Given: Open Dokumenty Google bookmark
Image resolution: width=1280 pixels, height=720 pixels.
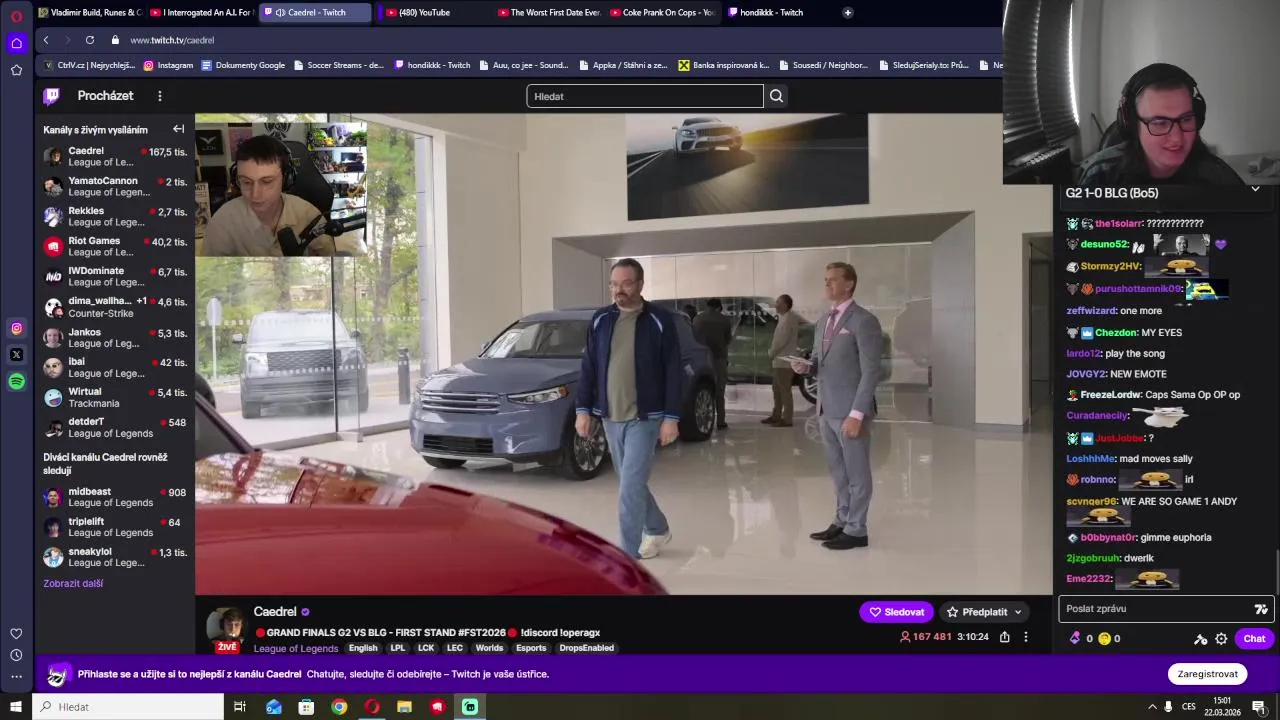Looking at the screenshot, I should coord(243,65).
